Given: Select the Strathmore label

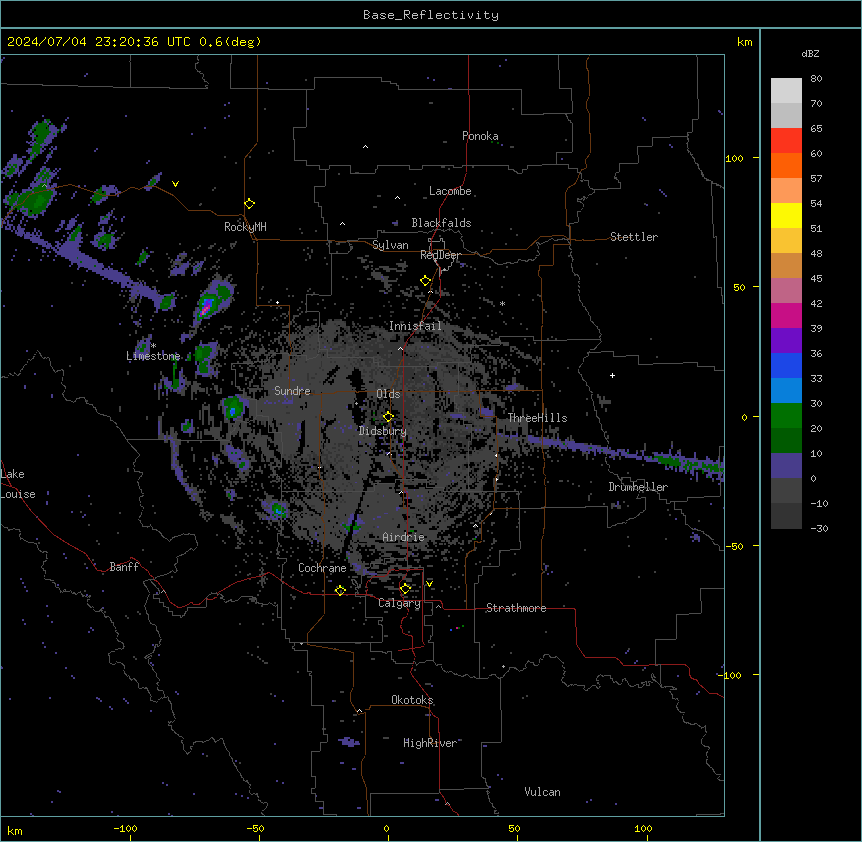Looking at the screenshot, I should pyautogui.click(x=516, y=608).
